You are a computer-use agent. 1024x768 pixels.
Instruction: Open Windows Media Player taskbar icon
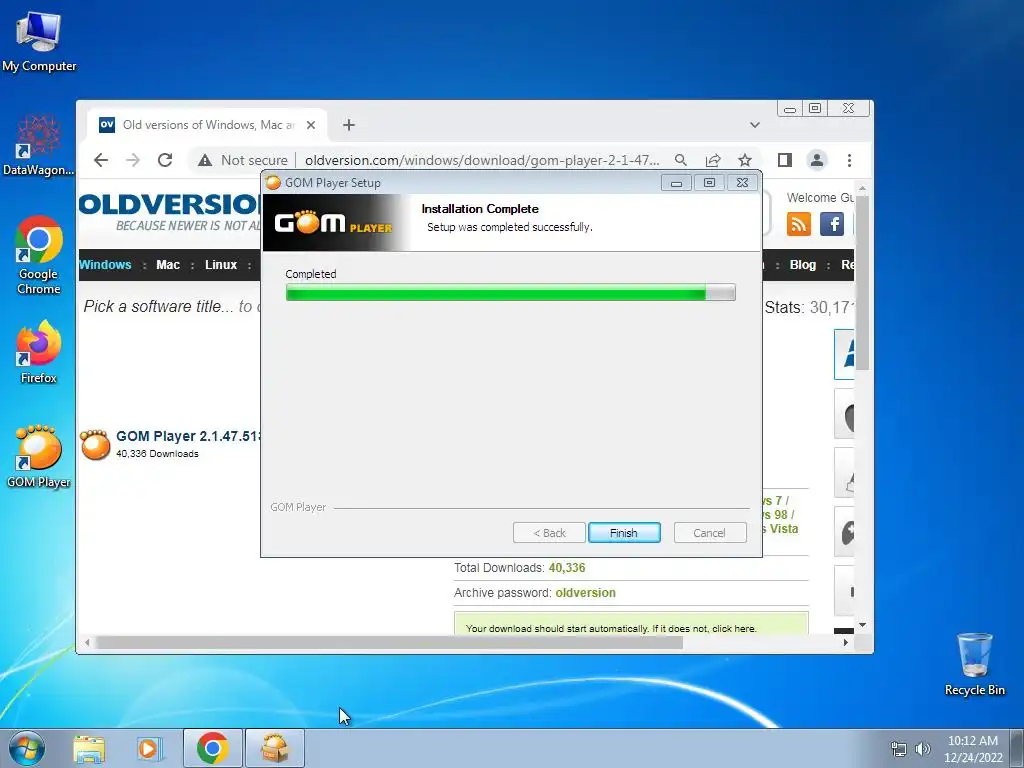(150, 748)
